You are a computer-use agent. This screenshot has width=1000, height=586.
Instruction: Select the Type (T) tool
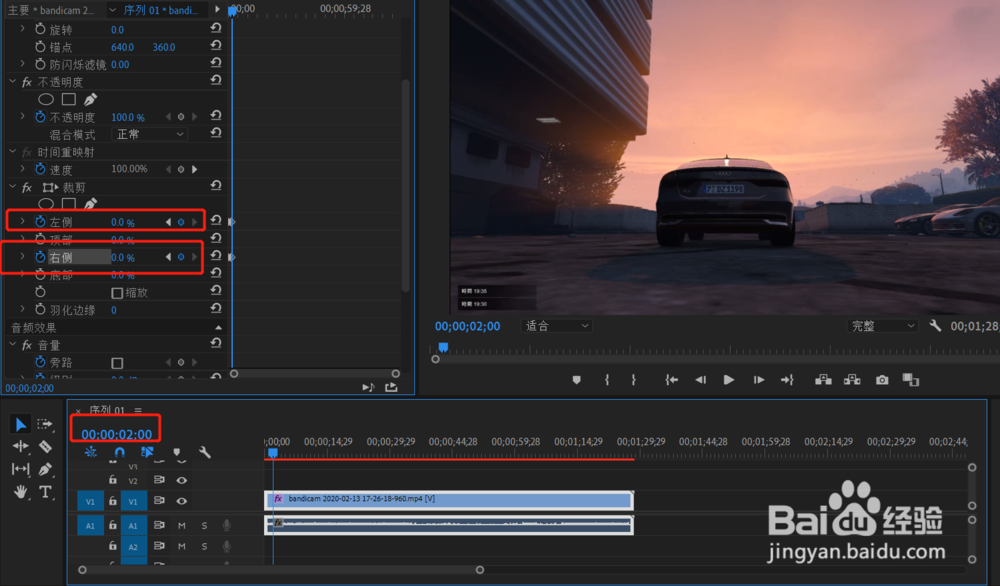pyautogui.click(x=45, y=492)
